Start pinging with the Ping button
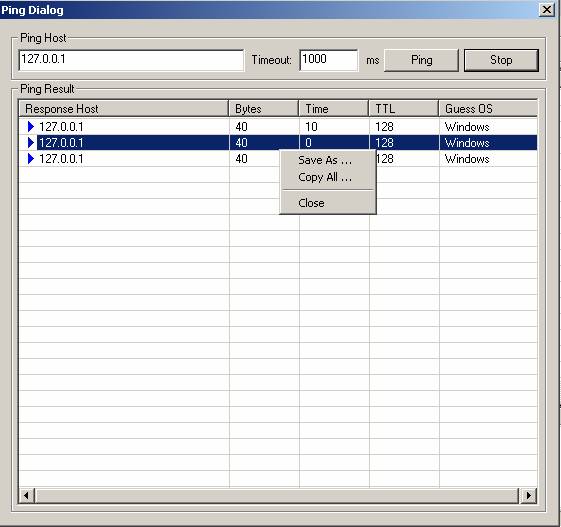The height and width of the screenshot is (527, 561). tap(421, 60)
